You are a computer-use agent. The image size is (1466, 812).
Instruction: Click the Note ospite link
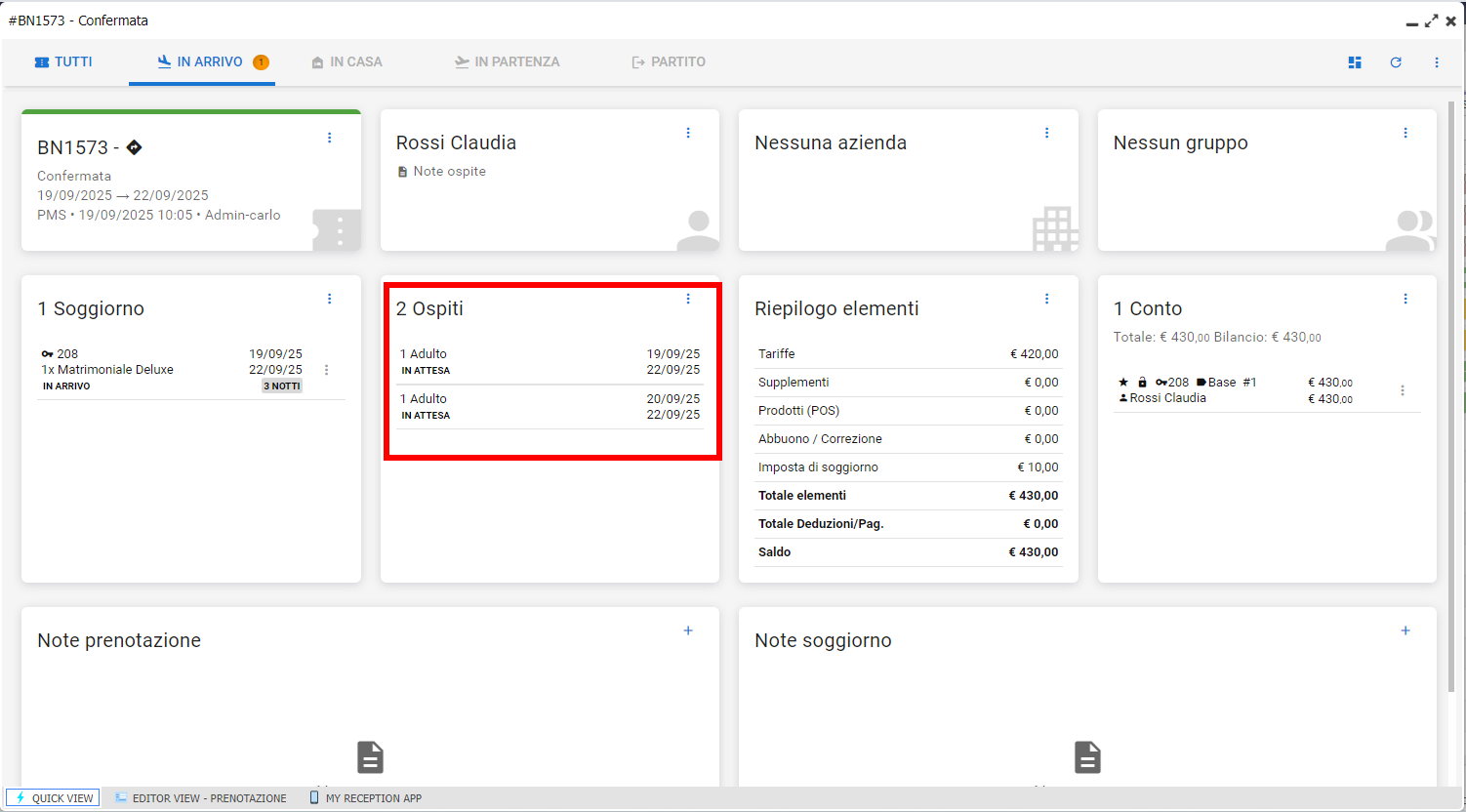[449, 172]
